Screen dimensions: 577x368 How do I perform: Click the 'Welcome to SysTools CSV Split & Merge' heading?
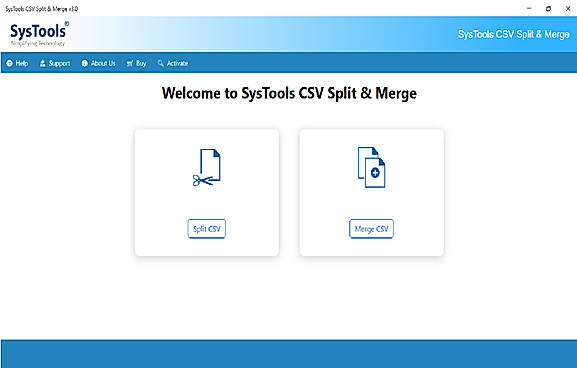(x=289, y=93)
